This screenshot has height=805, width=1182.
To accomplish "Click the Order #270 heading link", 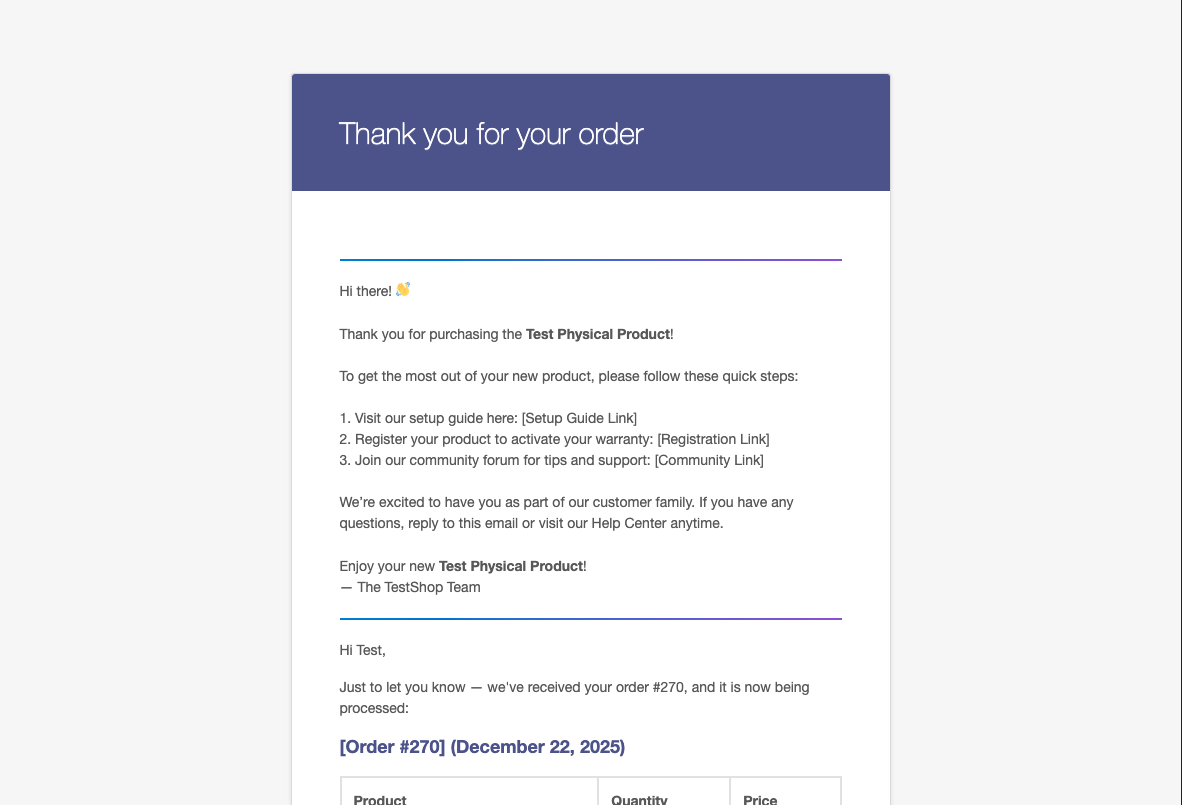I will pyautogui.click(x=482, y=747).
